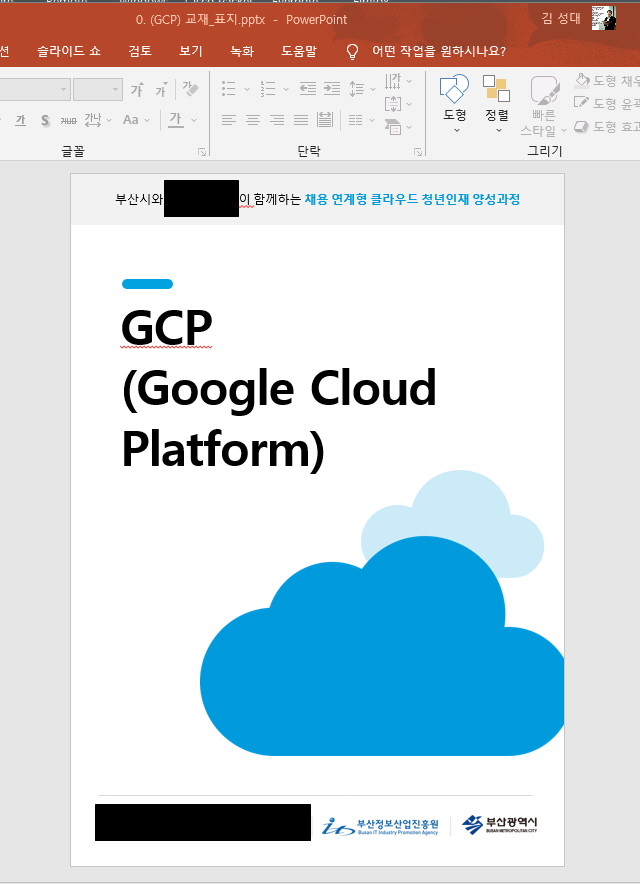Image resolution: width=640 pixels, height=884 pixels.
Task: Open the 도움말 ribbon tab
Action: 299,51
